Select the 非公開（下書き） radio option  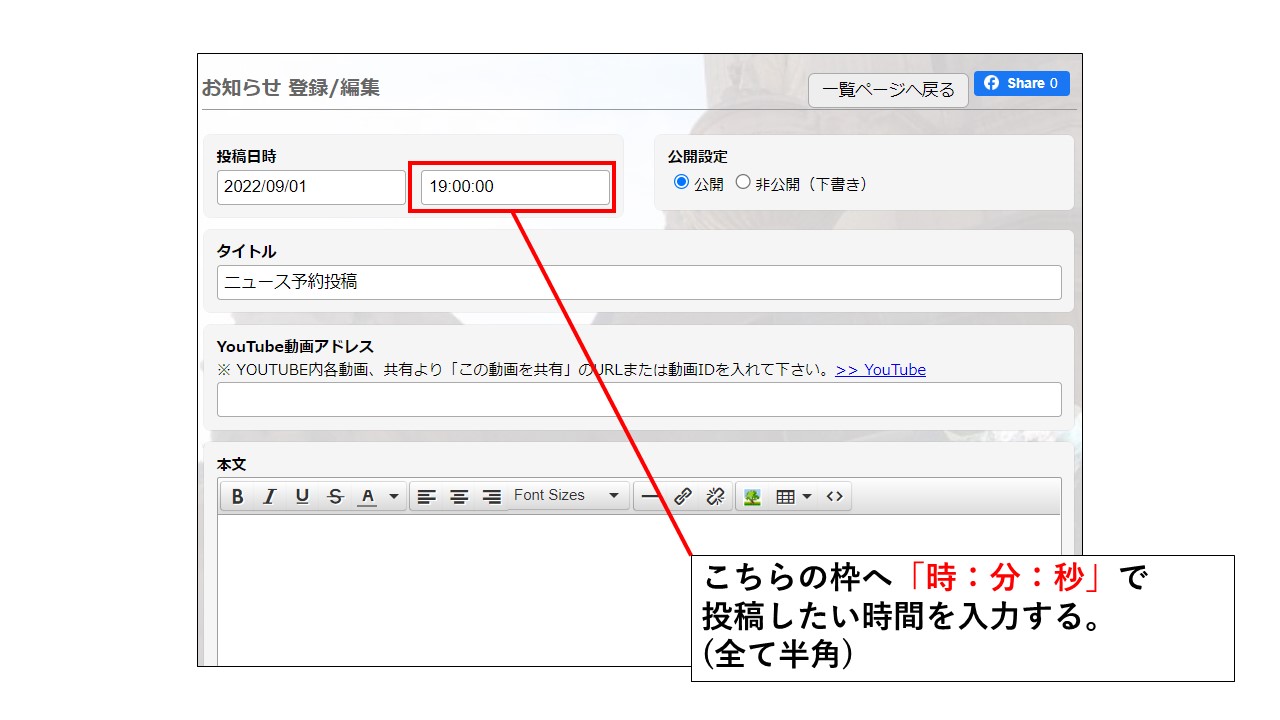click(743, 183)
